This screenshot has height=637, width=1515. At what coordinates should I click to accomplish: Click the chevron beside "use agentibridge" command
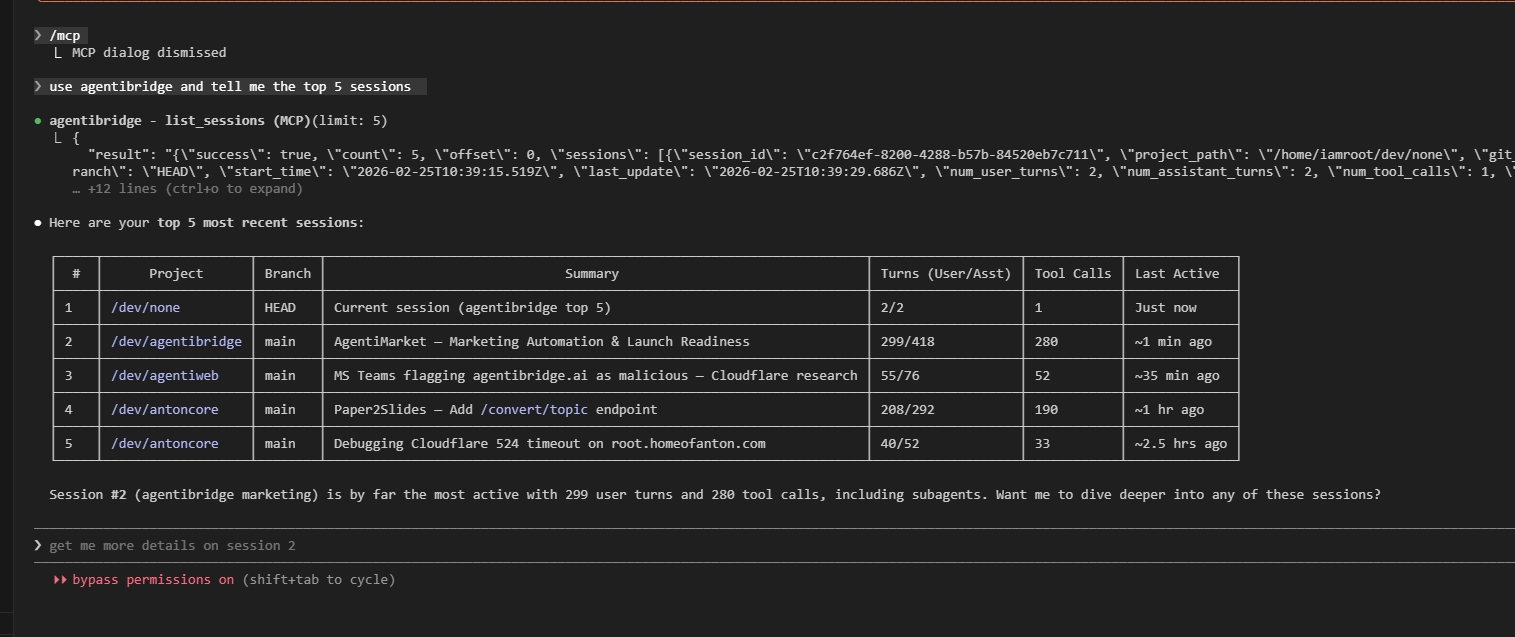38,86
